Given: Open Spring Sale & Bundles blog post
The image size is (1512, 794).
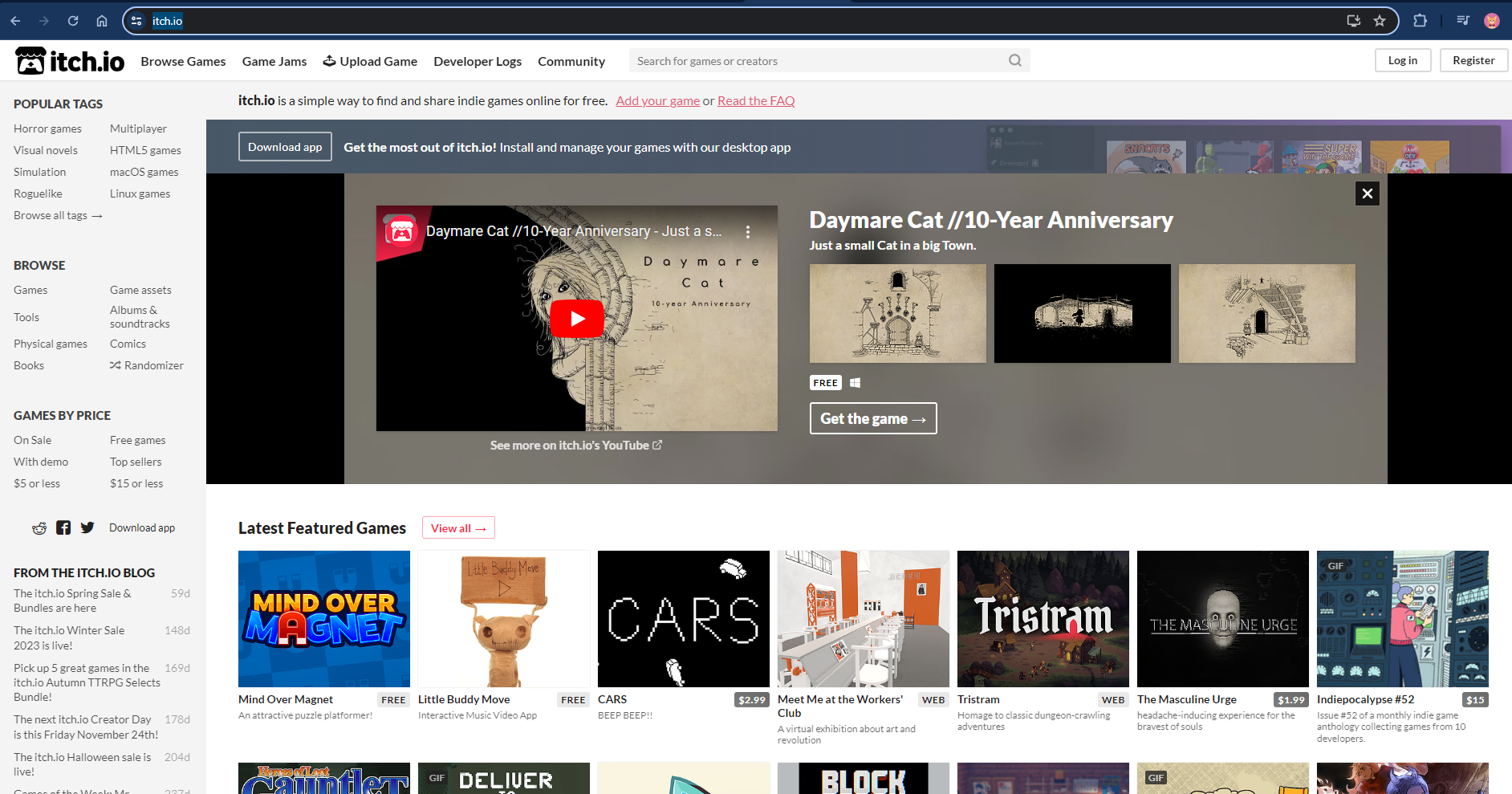Looking at the screenshot, I should (x=72, y=601).
